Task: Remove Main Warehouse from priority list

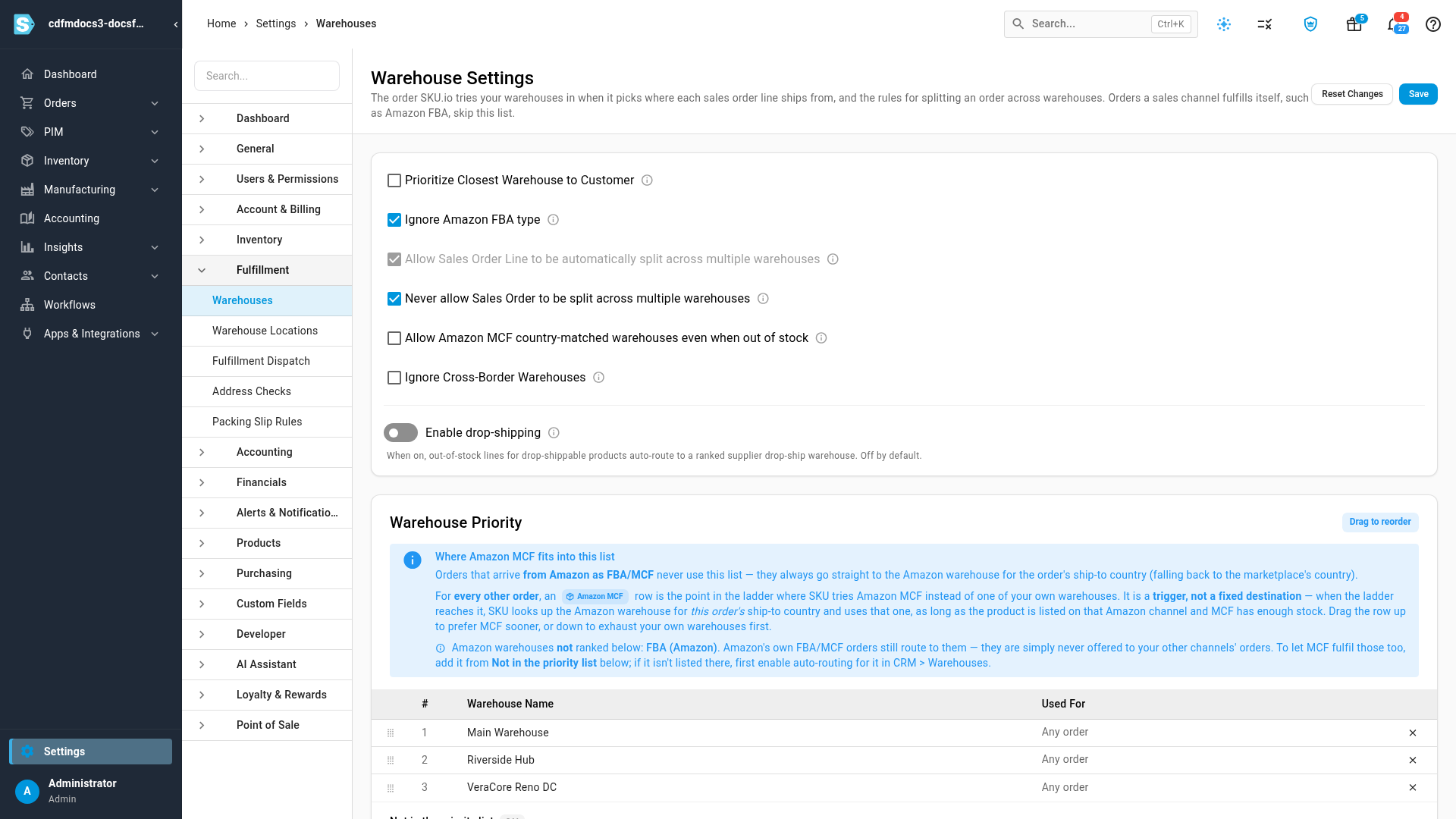Action: pyautogui.click(x=1413, y=733)
